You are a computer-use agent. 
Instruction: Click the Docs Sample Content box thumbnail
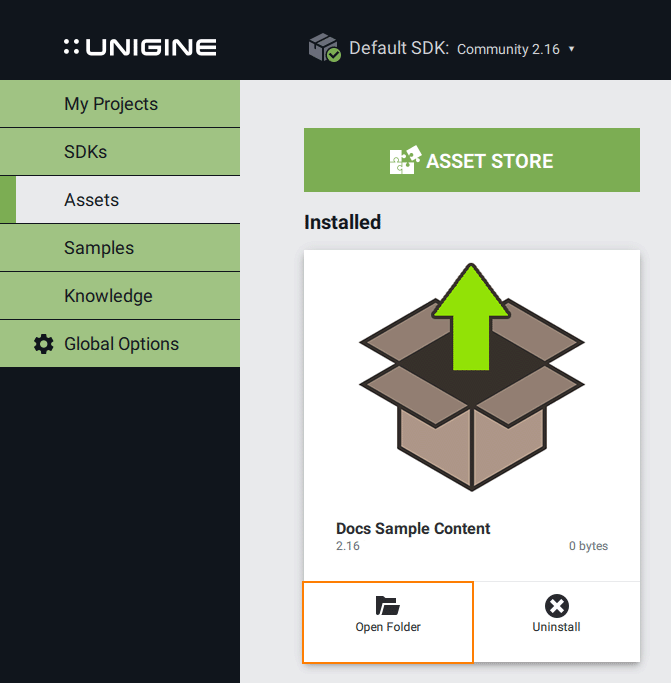[471, 377]
